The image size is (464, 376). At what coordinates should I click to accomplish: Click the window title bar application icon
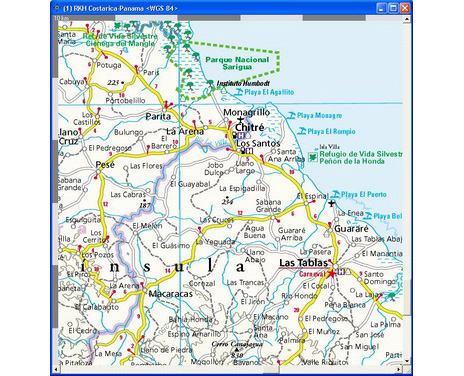(x=57, y=8)
